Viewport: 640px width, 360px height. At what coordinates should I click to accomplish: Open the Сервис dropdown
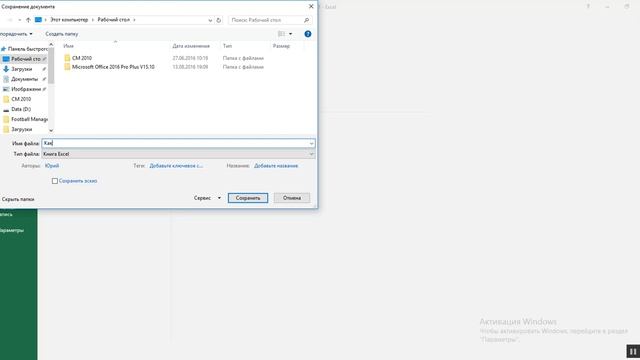(x=207, y=198)
